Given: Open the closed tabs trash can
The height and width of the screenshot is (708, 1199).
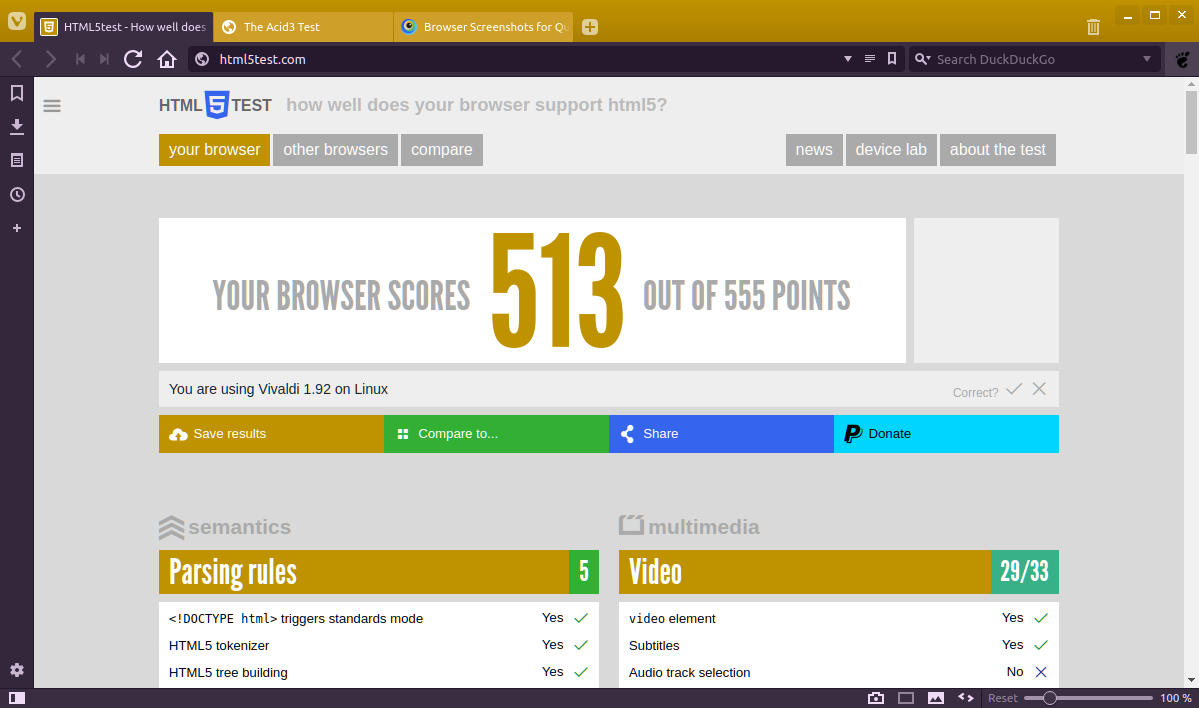Looking at the screenshot, I should [x=1093, y=27].
